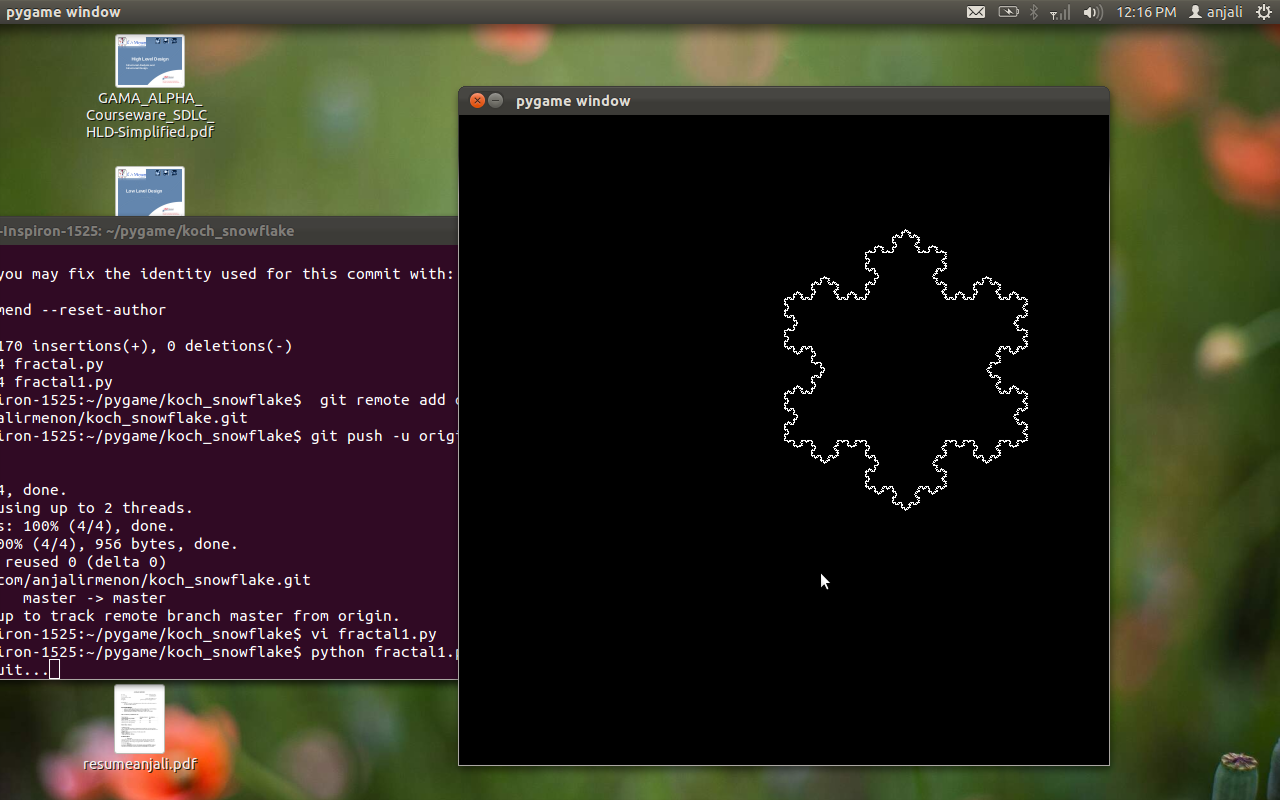Minimize the pygame window
1280x800 pixels.
pos(495,100)
